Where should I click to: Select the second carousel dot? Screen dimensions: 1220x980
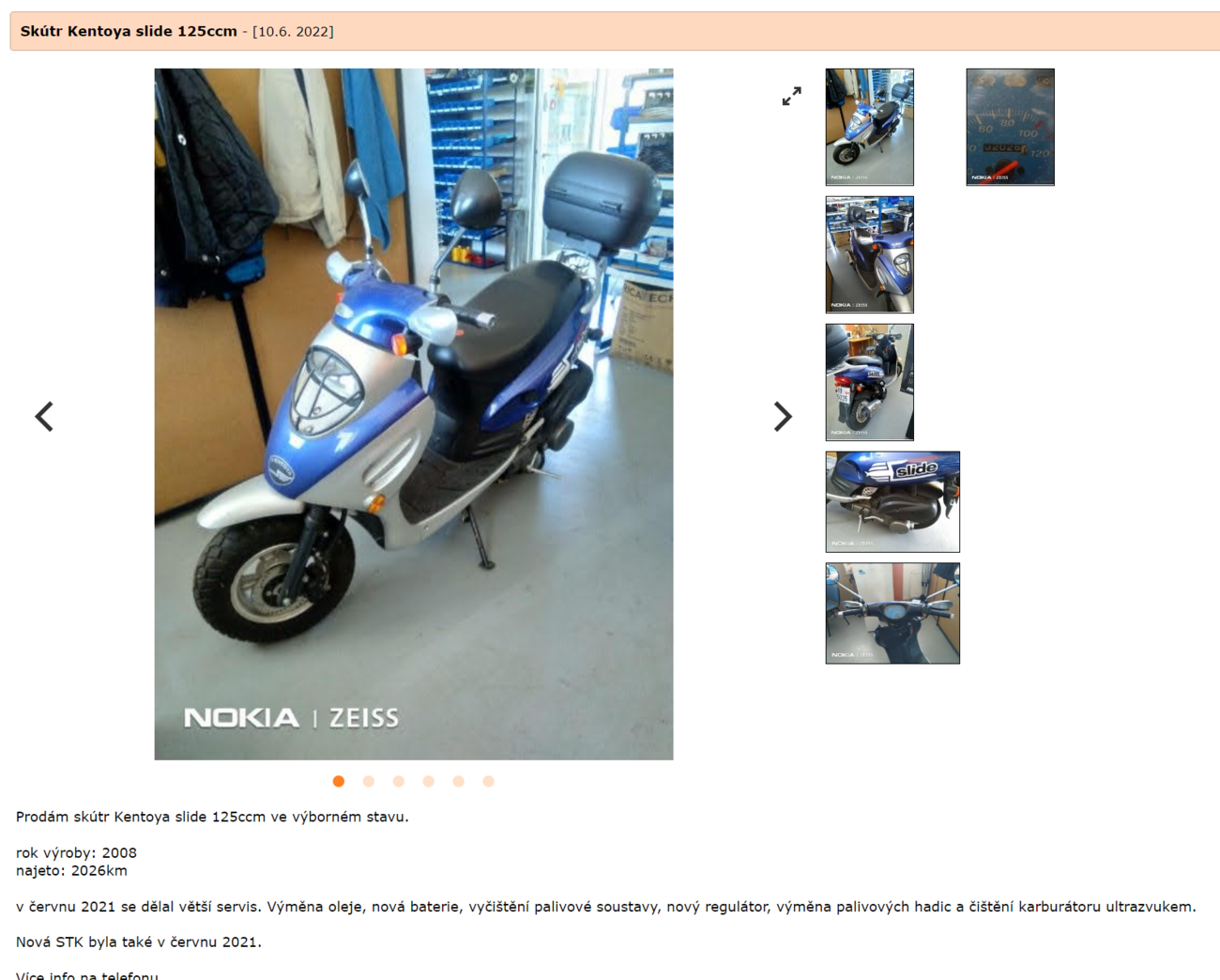[x=369, y=781]
